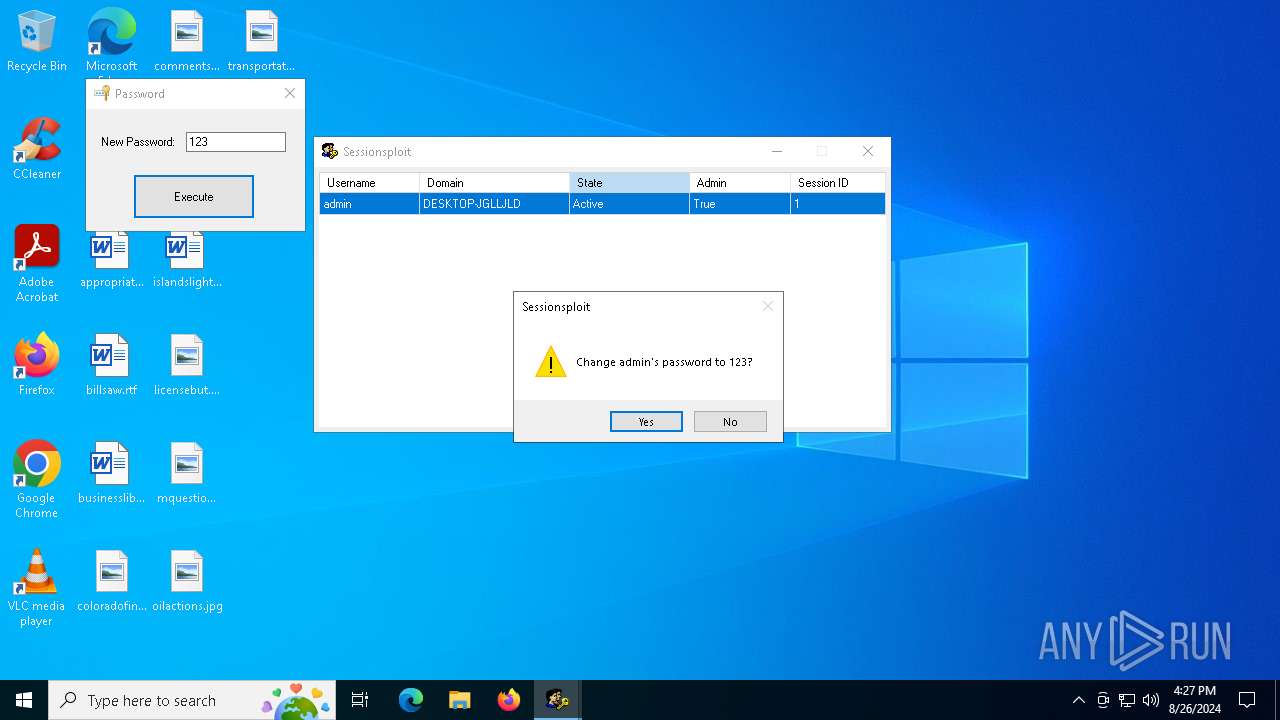
Task: Open Recycle Bin desktop icon
Action: point(37,42)
